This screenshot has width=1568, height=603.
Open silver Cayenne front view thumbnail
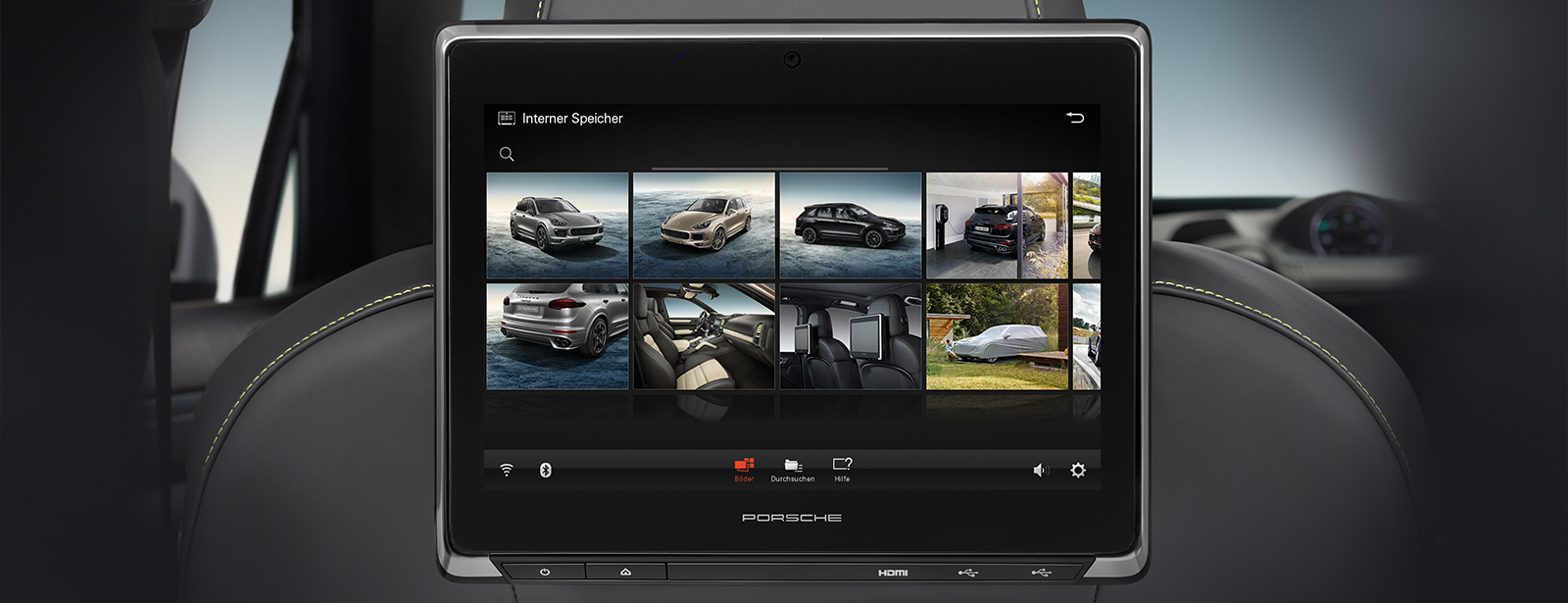click(558, 226)
